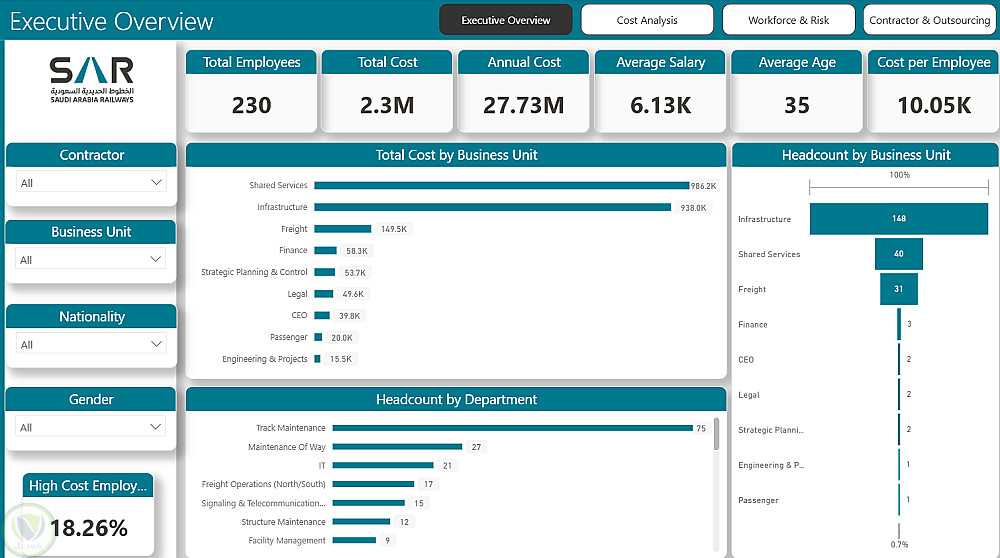Click the Finance funnel segment
Viewport: 1000px width, 558px height.
click(899, 324)
